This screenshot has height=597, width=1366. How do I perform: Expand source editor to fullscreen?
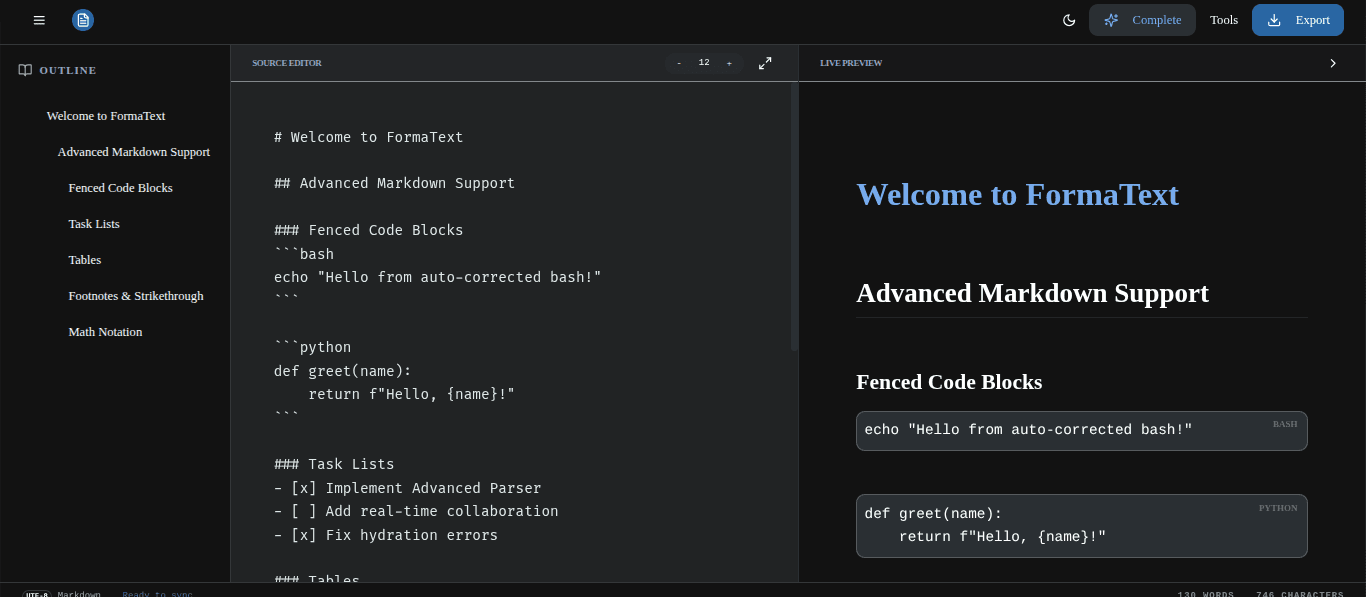point(765,63)
